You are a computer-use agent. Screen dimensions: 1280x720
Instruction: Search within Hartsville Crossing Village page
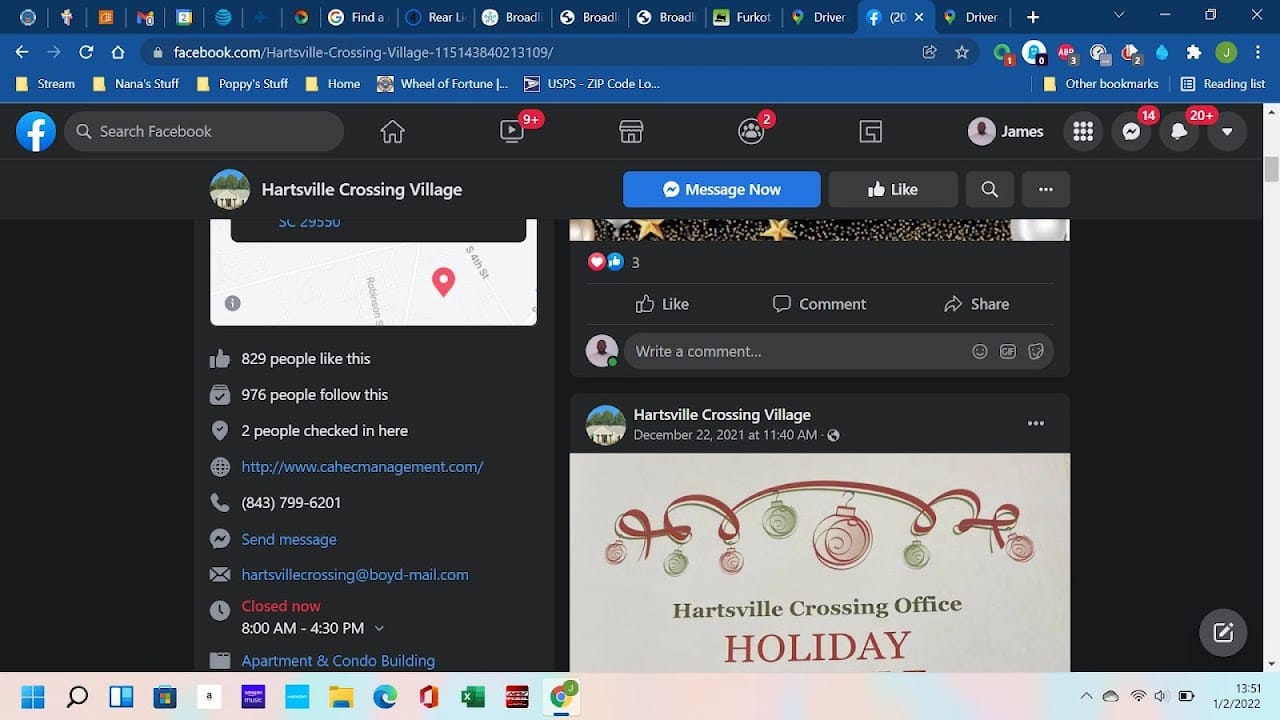click(x=990, y=189)
